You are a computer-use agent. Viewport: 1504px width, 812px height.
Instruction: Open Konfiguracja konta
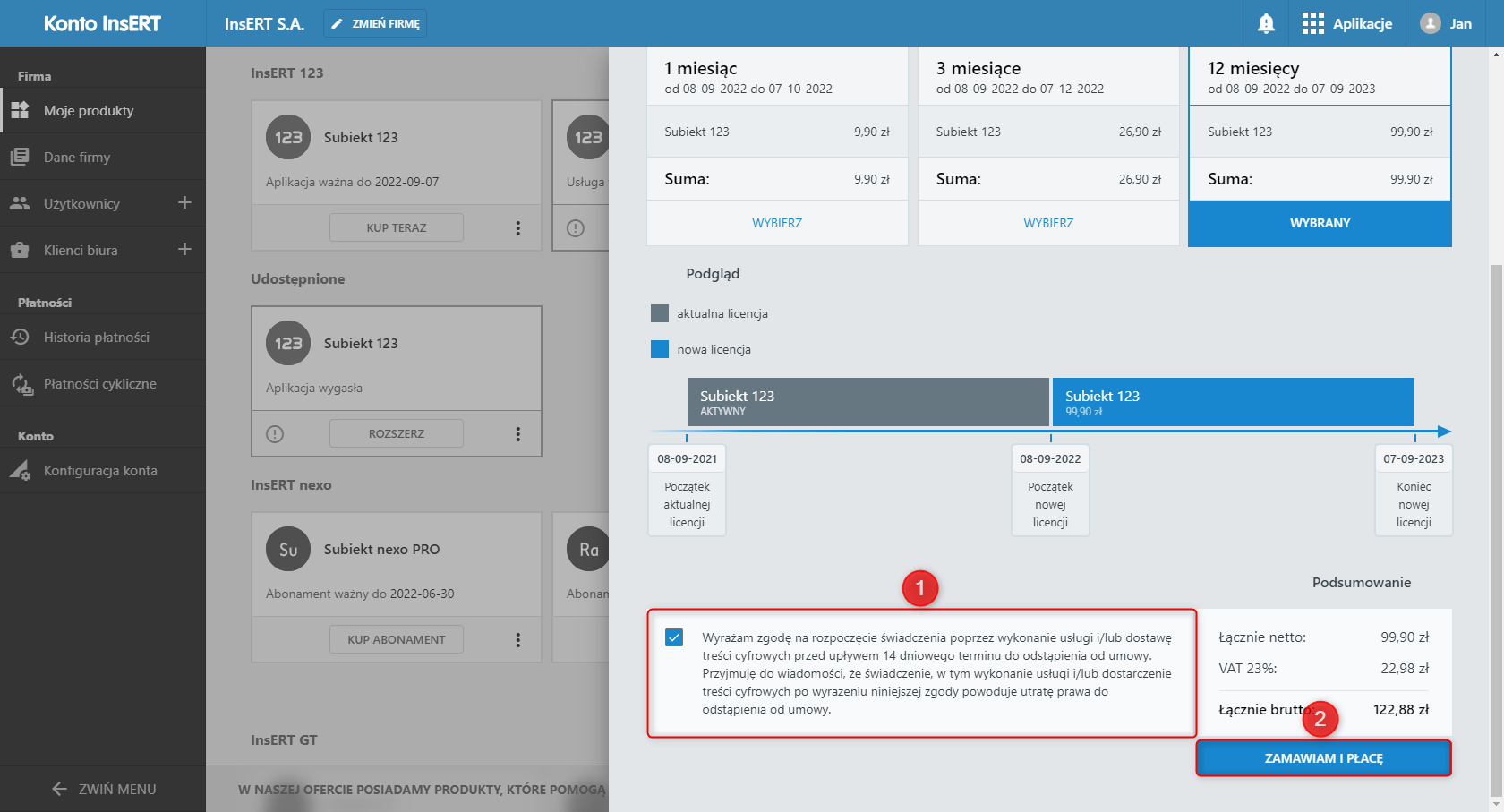[x=103, y=470]
